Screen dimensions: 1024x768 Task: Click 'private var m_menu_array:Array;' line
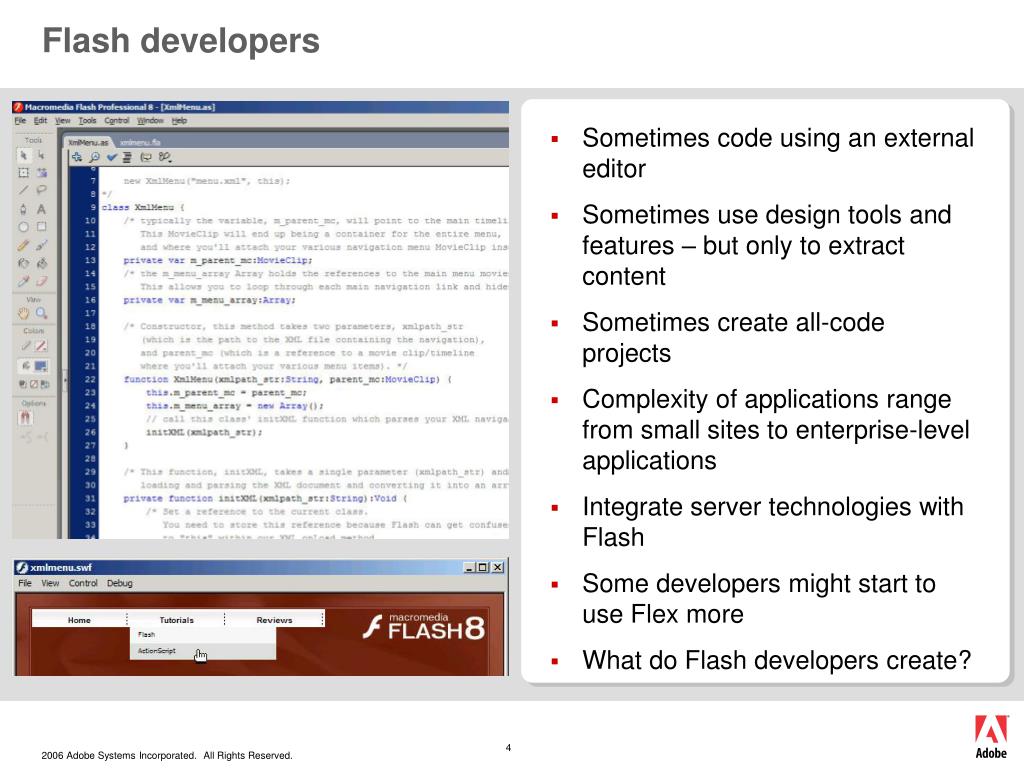(209, 300)
